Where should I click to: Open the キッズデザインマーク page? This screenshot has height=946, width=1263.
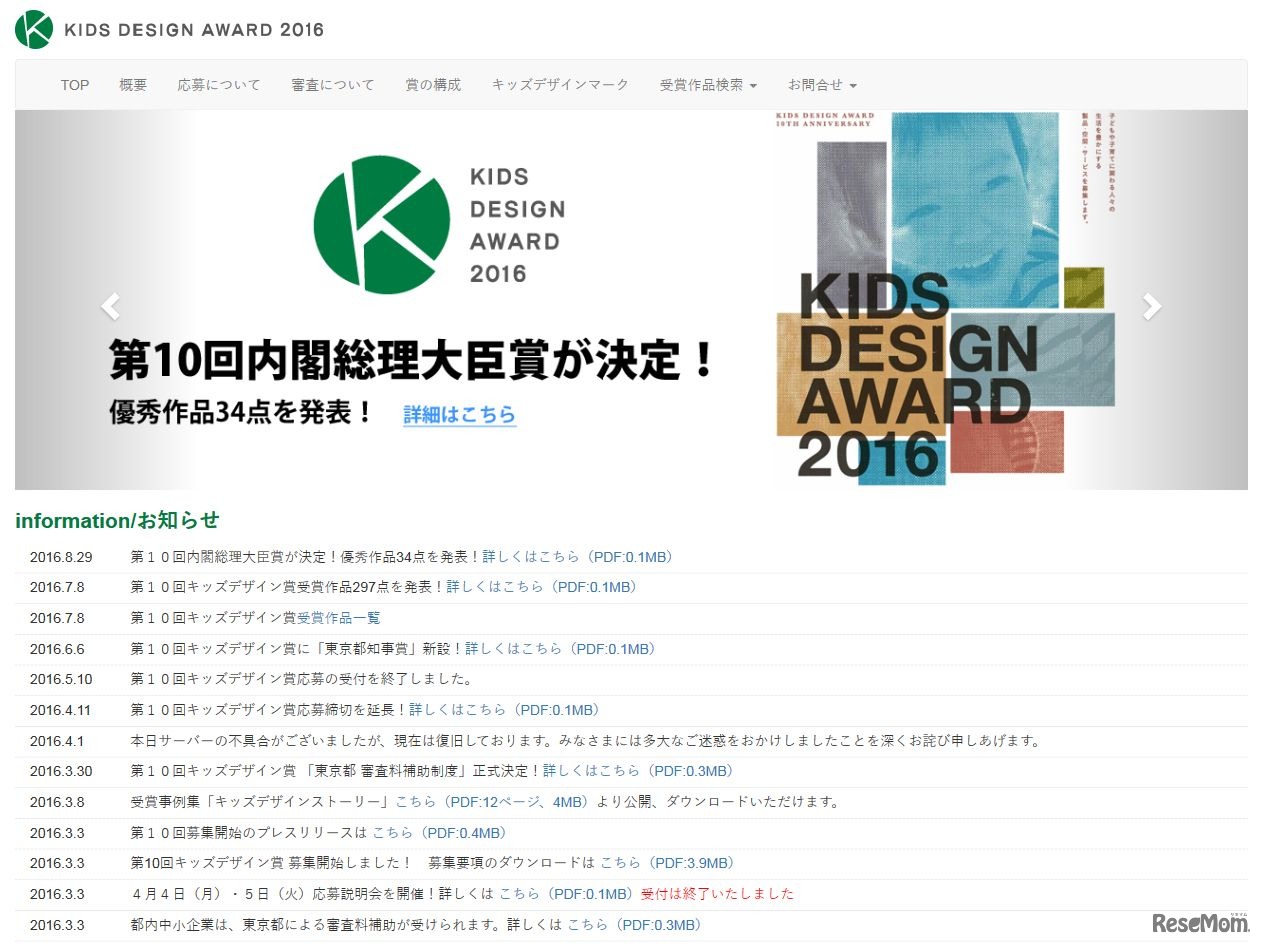click(561, 85)
